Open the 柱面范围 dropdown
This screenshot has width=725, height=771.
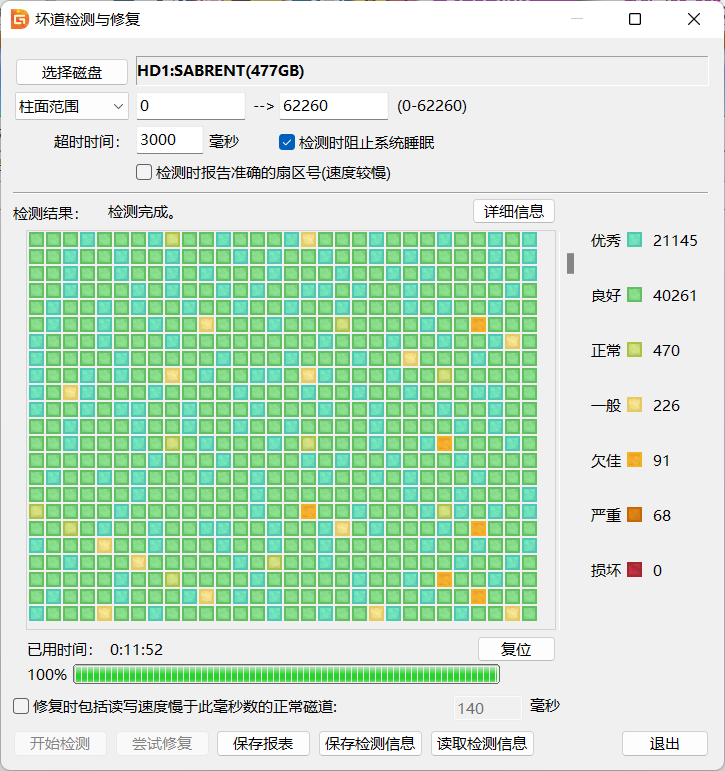72,106
